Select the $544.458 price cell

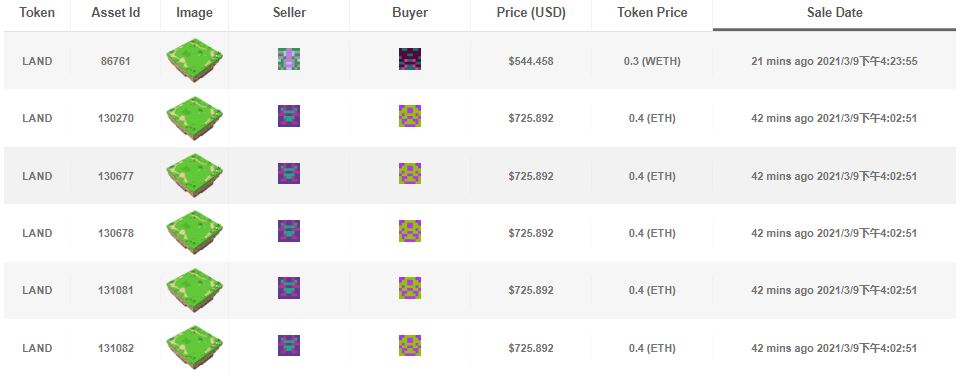(x=531, y=61)
